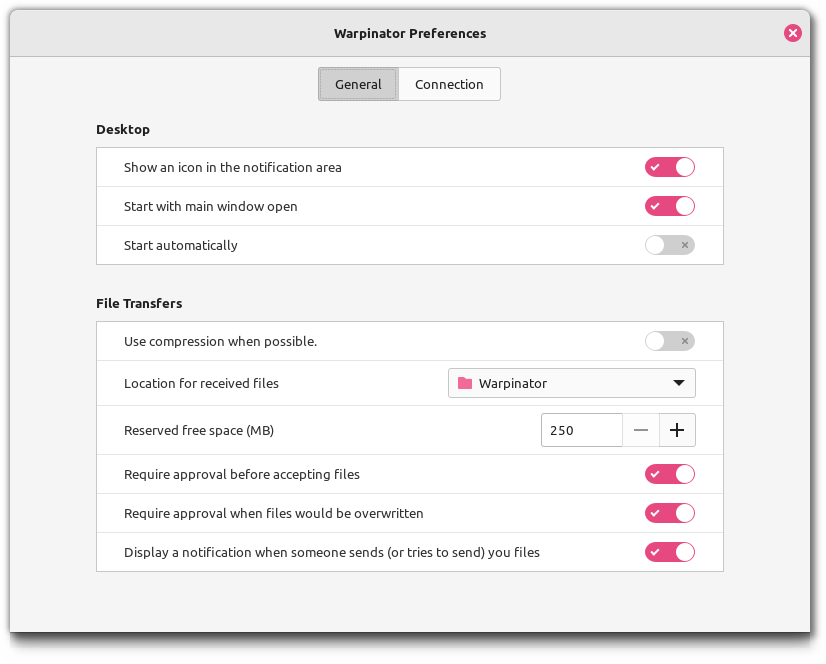Screen dimensions: 826x664
Task: Switch to the Connection tab
Action: pyautogui.click(x=449, y=85)
